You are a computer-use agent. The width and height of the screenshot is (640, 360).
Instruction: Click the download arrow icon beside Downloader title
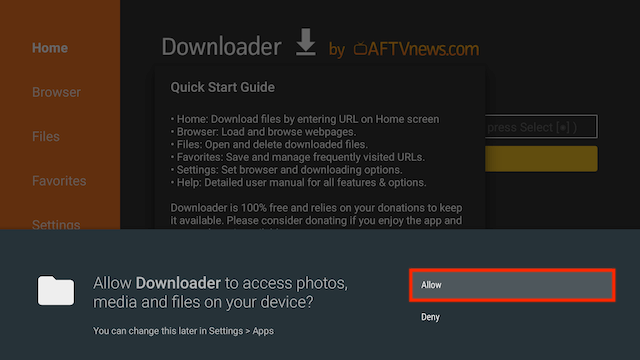tap(306, 42)
